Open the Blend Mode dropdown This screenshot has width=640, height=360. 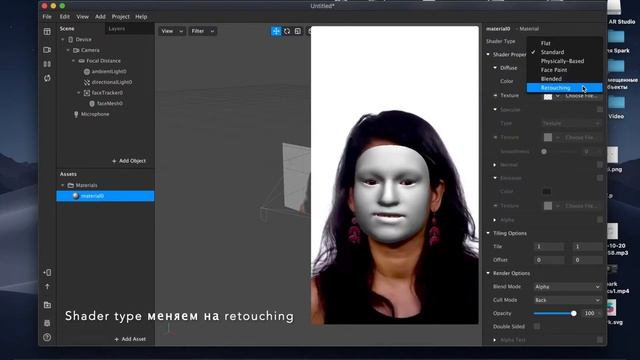pyautogui.click(x=567, y=287)
